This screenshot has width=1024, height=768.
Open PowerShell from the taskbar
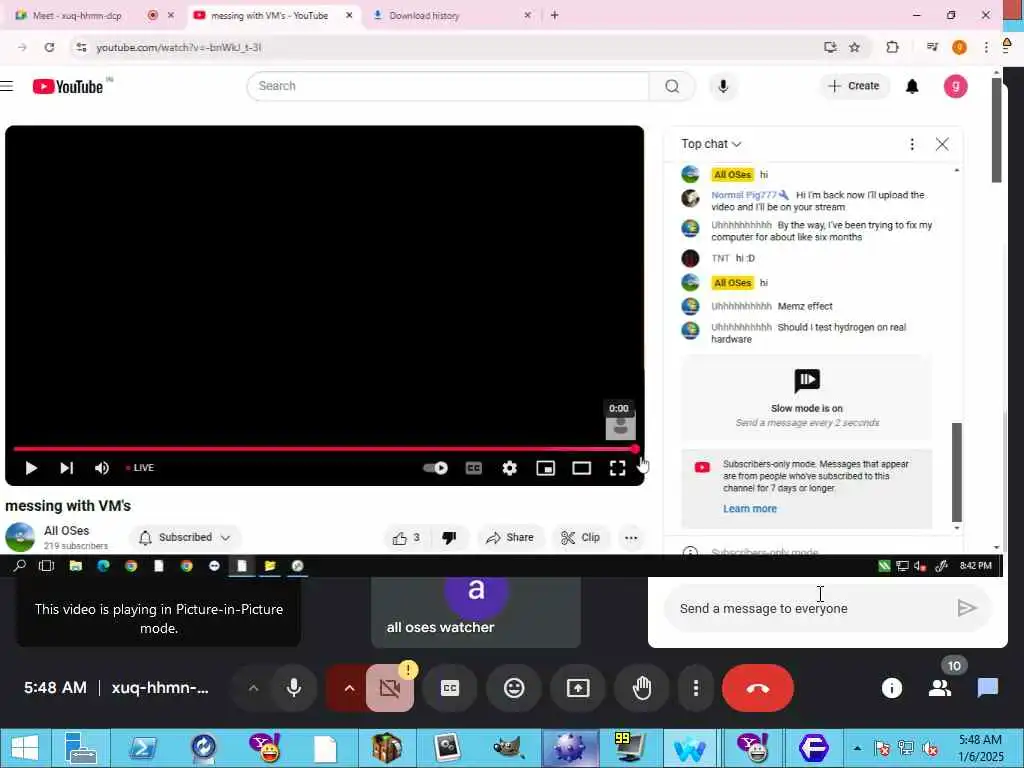(142, 748)
